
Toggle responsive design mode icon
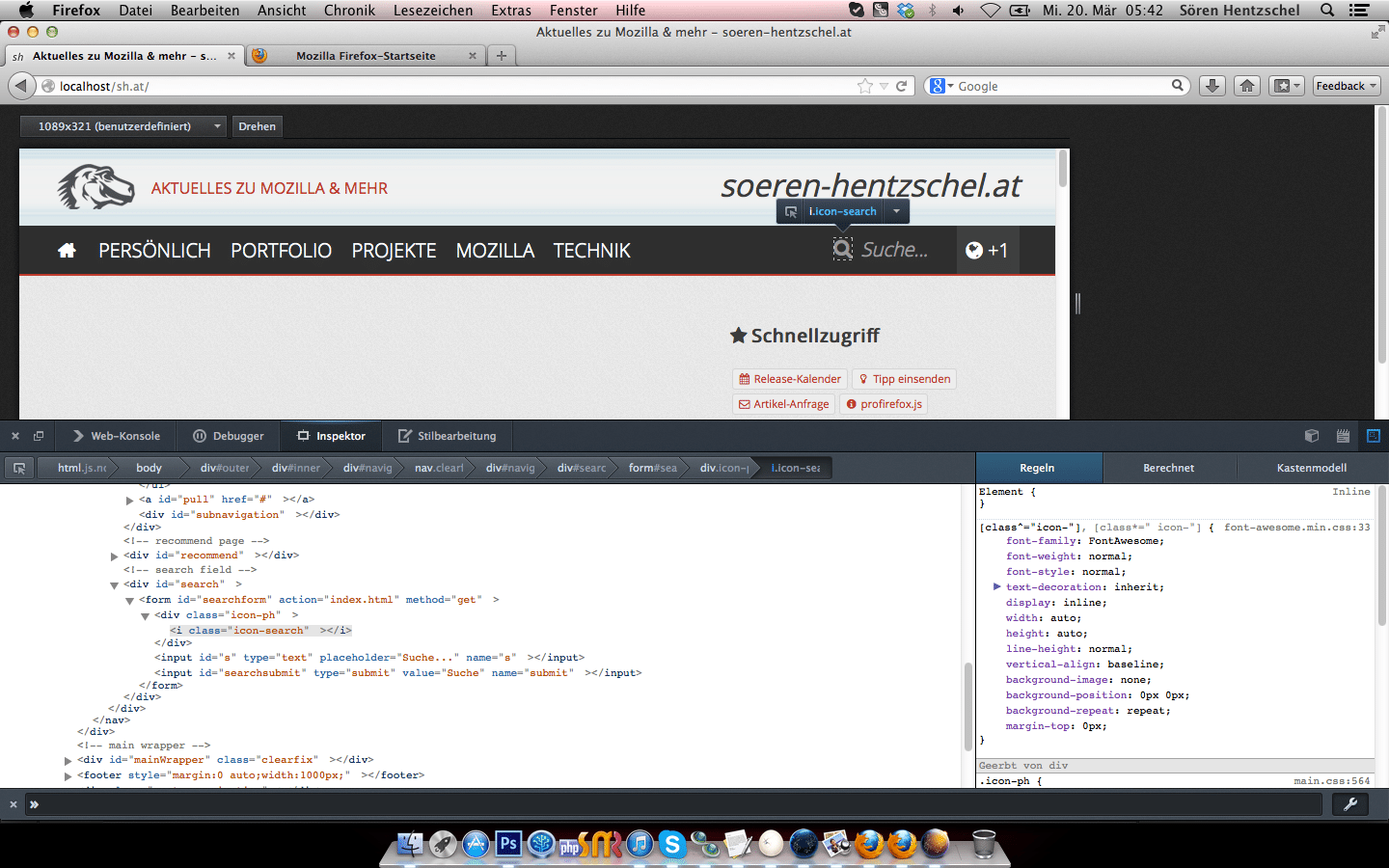tap(1374, 436)
